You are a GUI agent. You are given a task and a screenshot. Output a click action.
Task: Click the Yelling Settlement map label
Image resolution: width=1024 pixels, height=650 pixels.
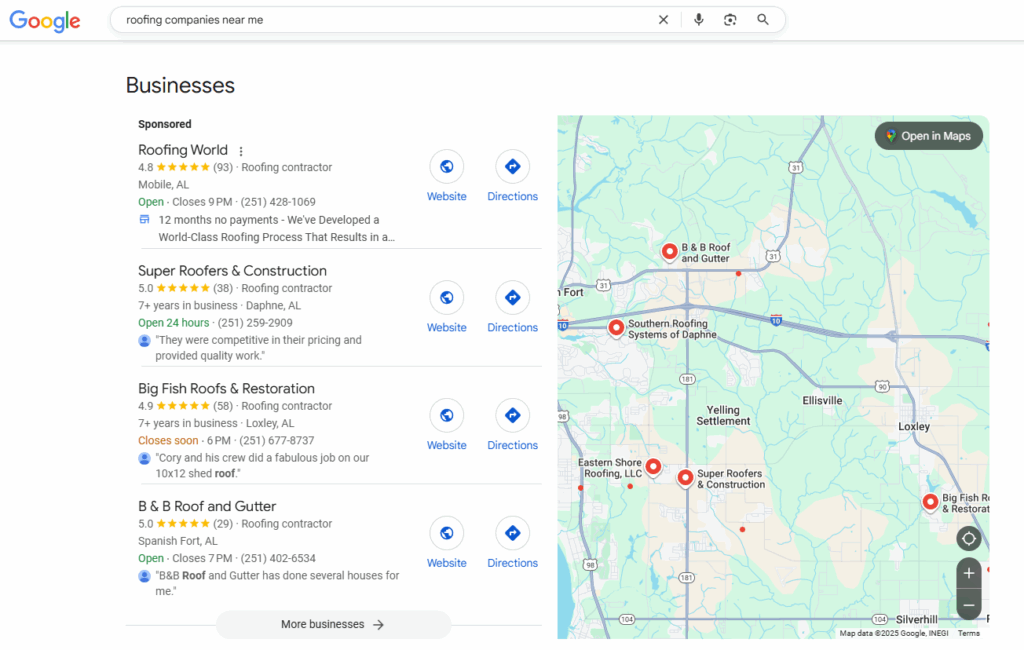tap(723, 415)
